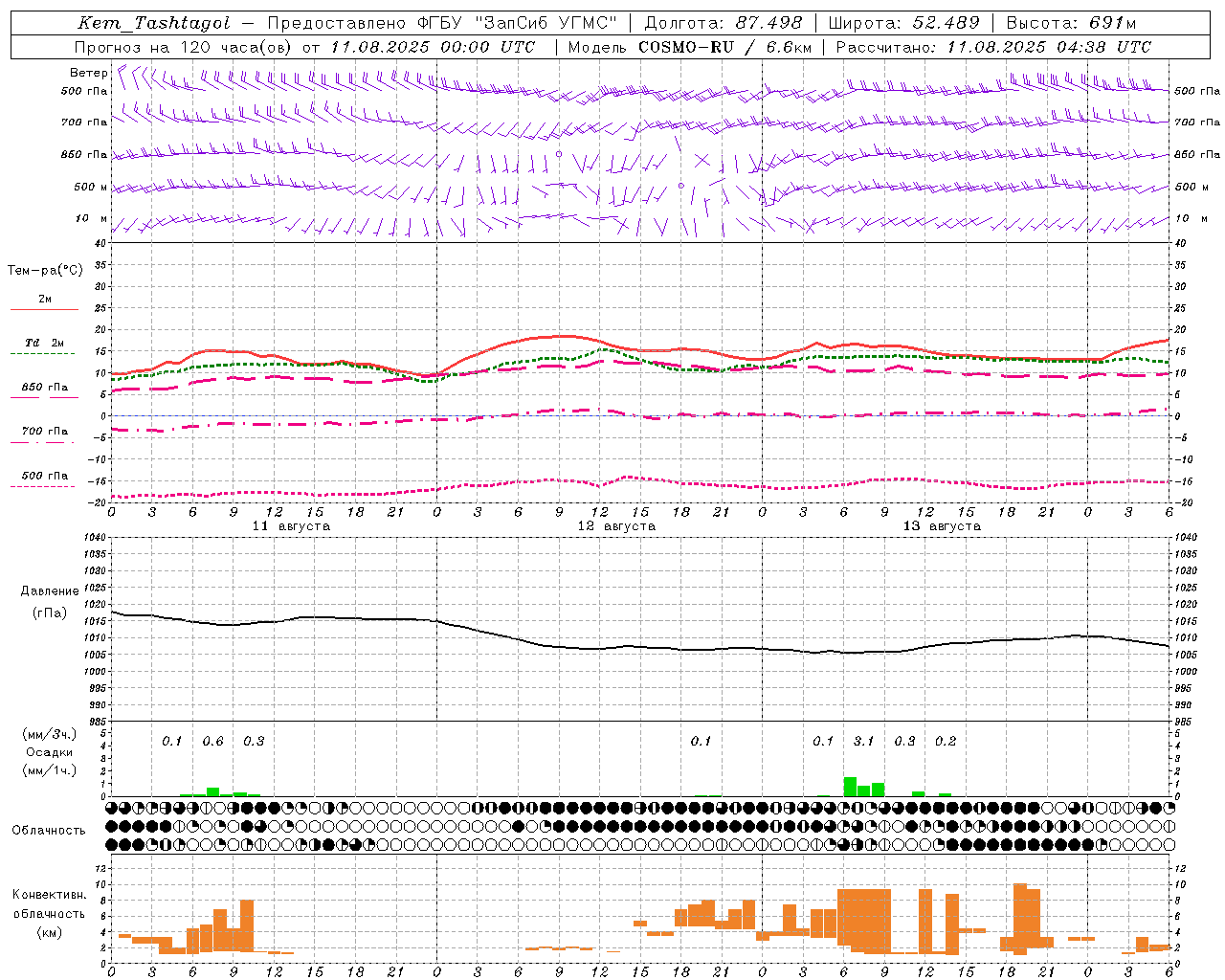Click the "850 гПа" temperature legend entry
Screen dimensions: 1225x980
44,388
